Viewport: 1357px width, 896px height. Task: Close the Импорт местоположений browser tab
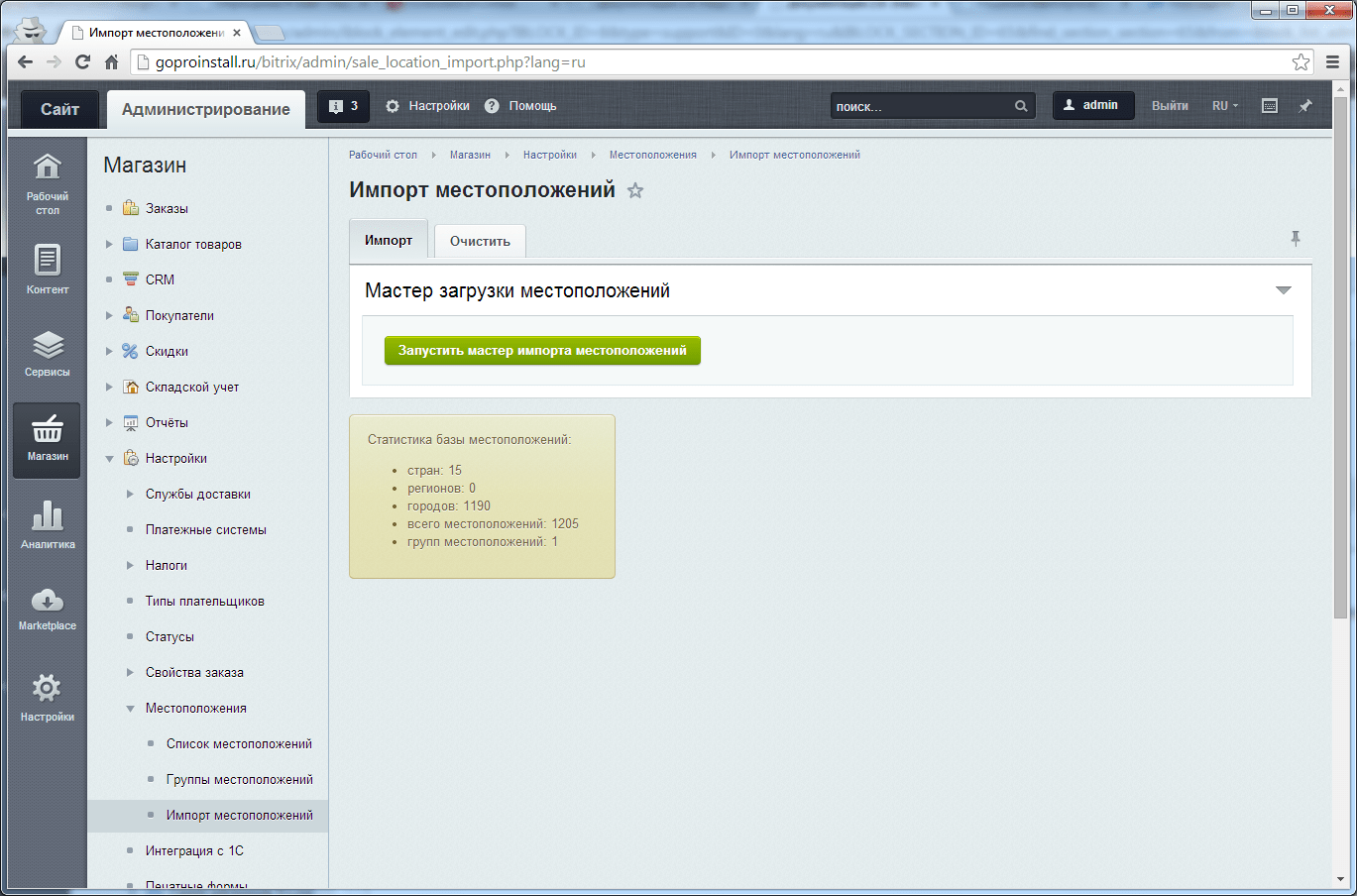click(x=237, y=33)
